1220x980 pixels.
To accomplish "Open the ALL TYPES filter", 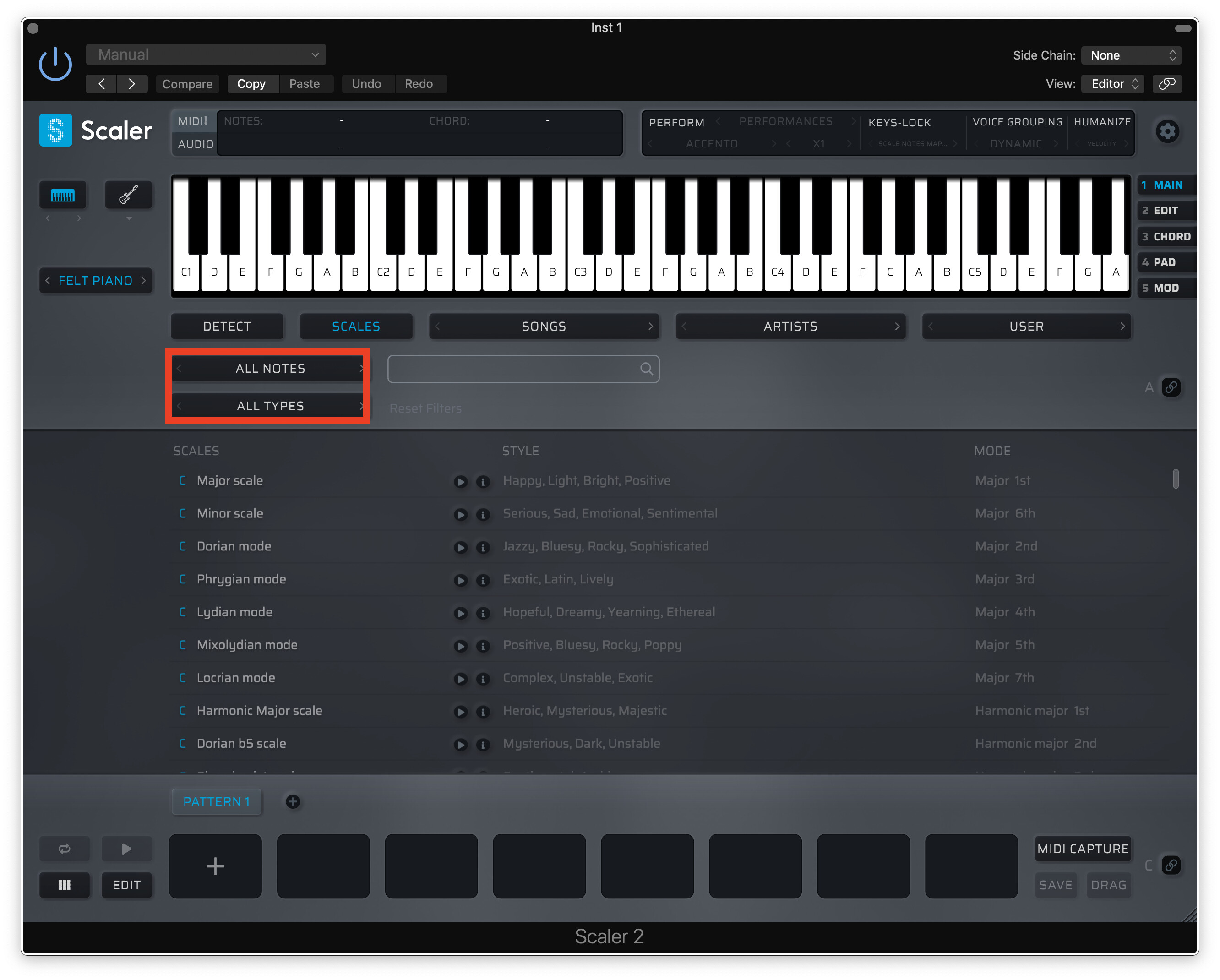I will pyautogui.click(x=270, y=406).
